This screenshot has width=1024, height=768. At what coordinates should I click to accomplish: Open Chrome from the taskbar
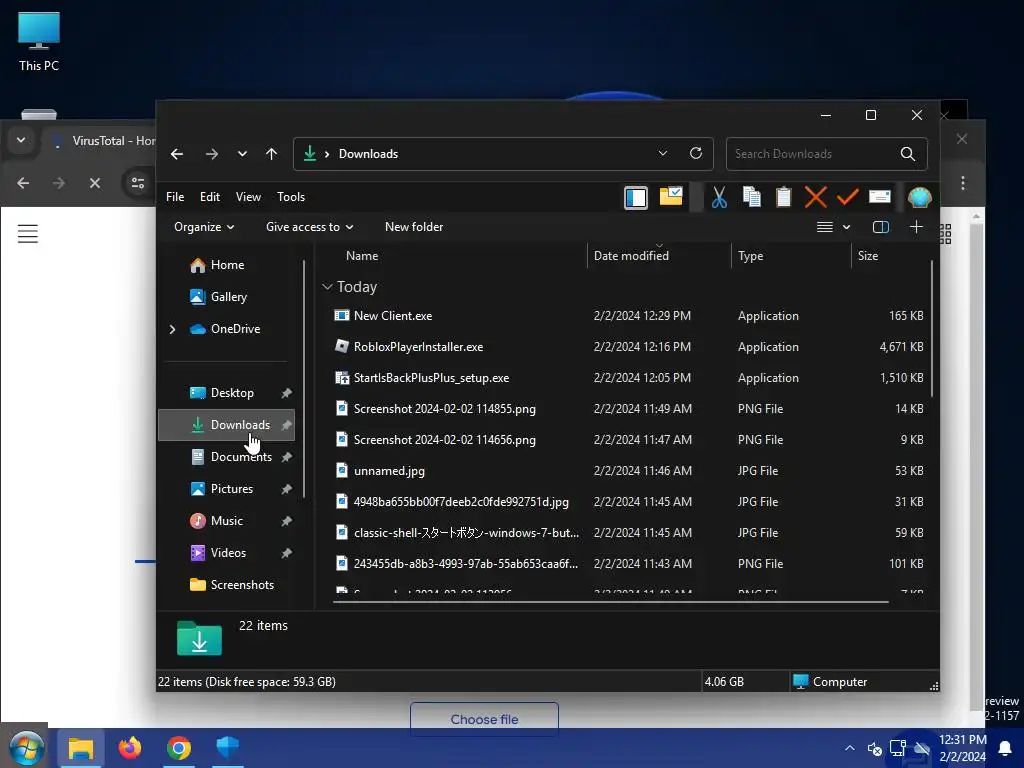(178, 747)
